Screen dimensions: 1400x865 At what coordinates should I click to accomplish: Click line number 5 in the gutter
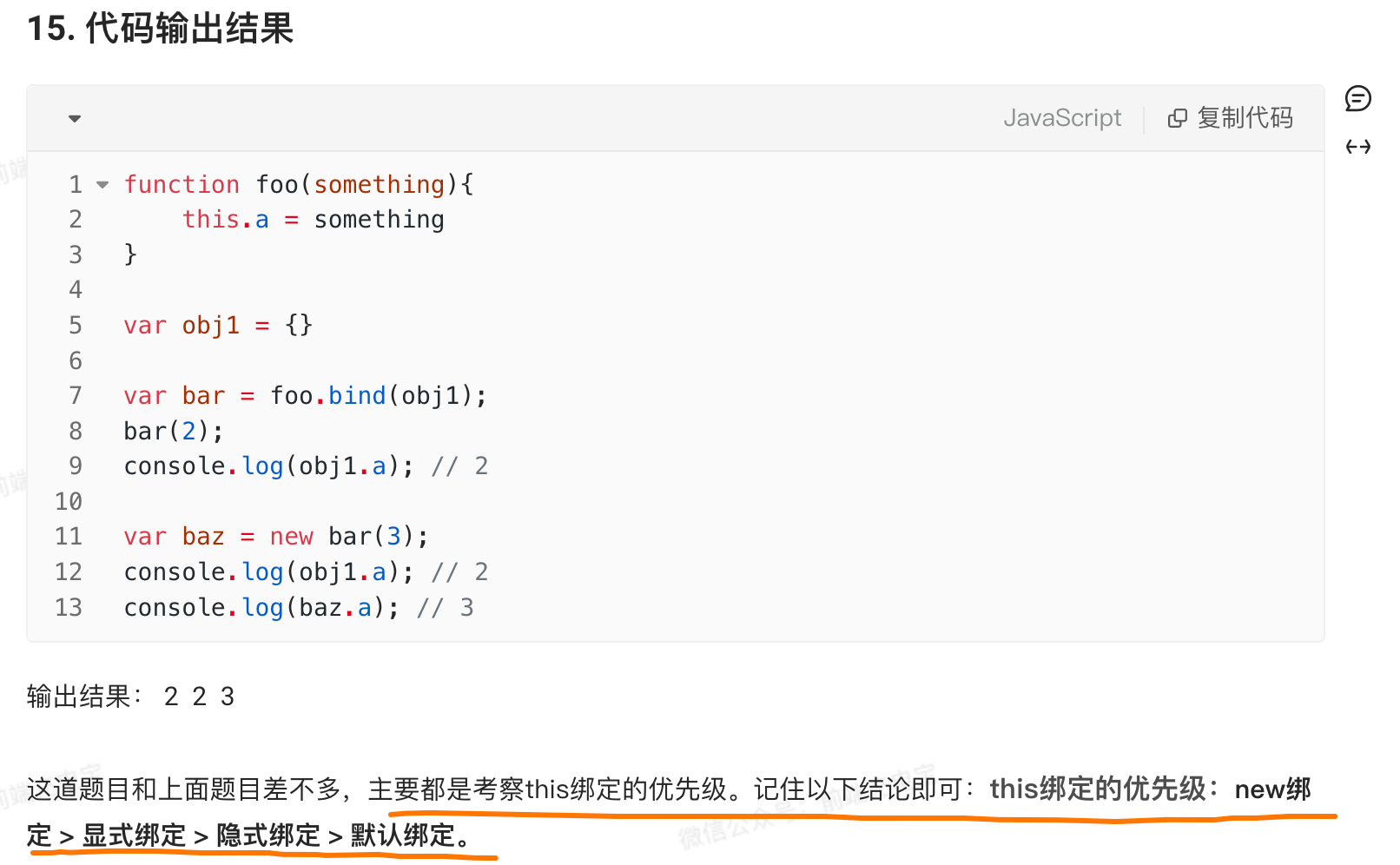pyautogui.click(x=76, y=326)
